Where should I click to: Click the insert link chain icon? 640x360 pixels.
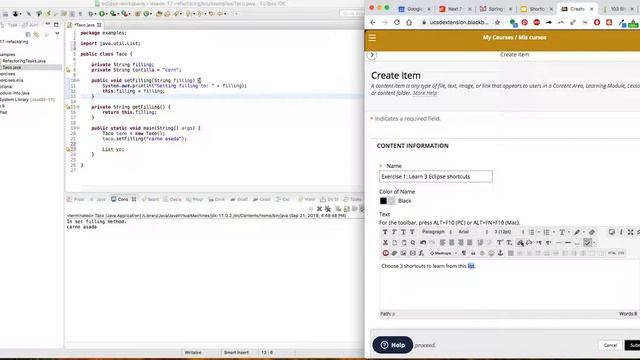click(x=520, y=242)
